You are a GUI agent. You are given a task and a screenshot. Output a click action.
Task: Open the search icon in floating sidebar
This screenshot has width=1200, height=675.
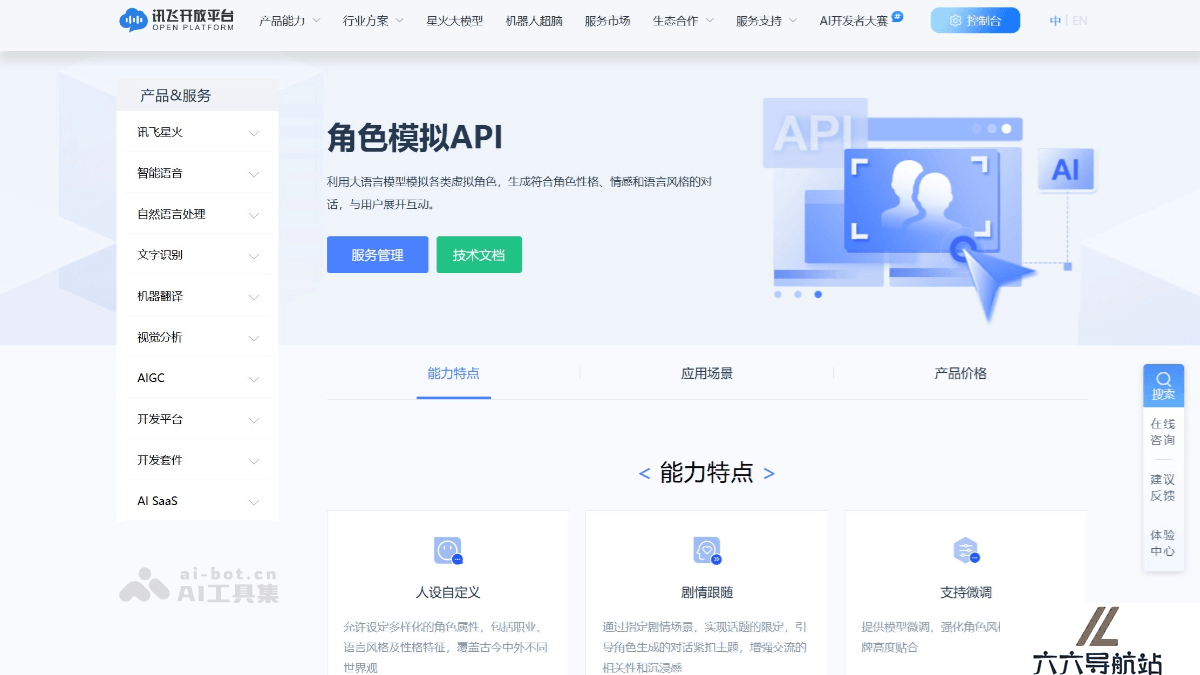pos(1163,385)
